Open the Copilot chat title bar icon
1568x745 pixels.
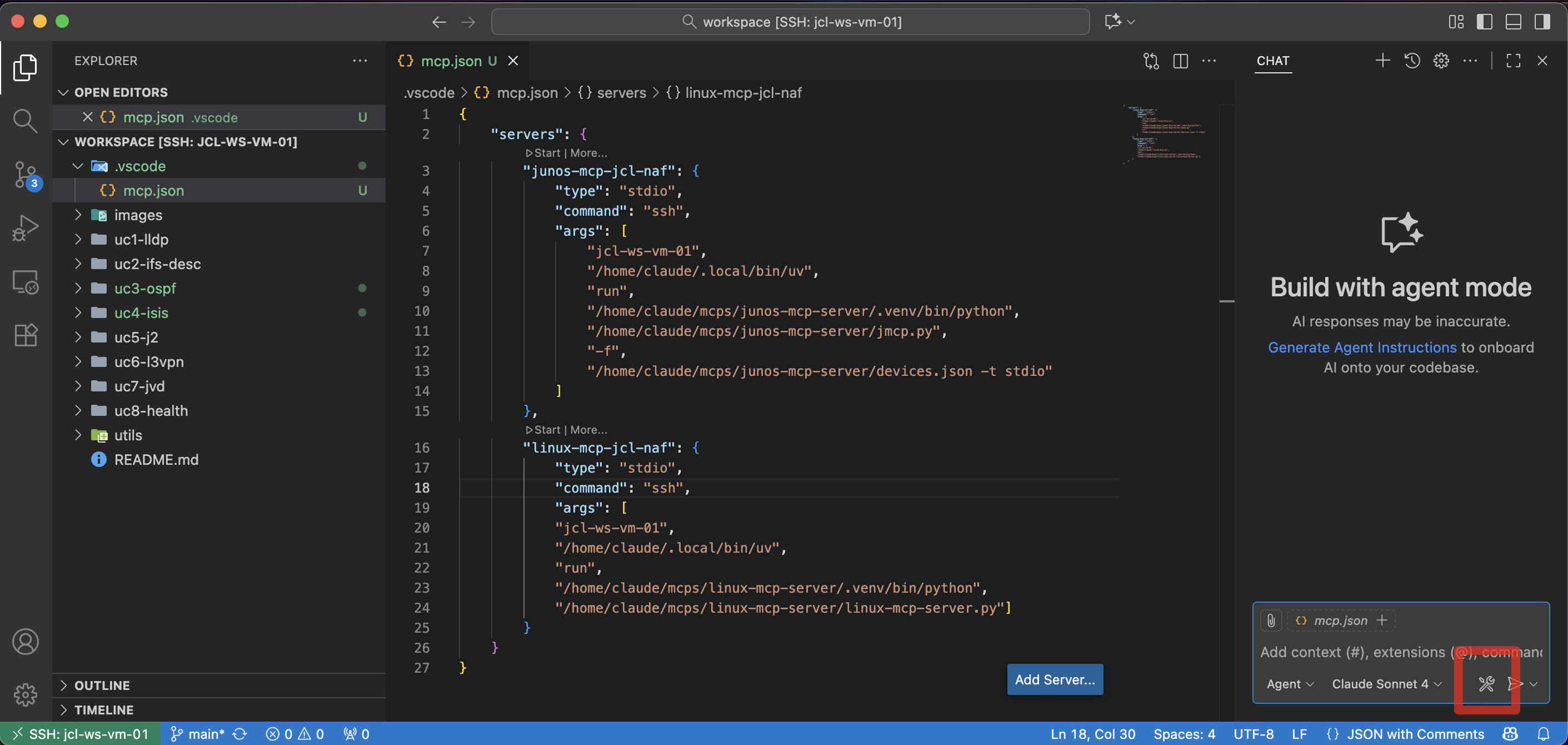pos(1113,22)
